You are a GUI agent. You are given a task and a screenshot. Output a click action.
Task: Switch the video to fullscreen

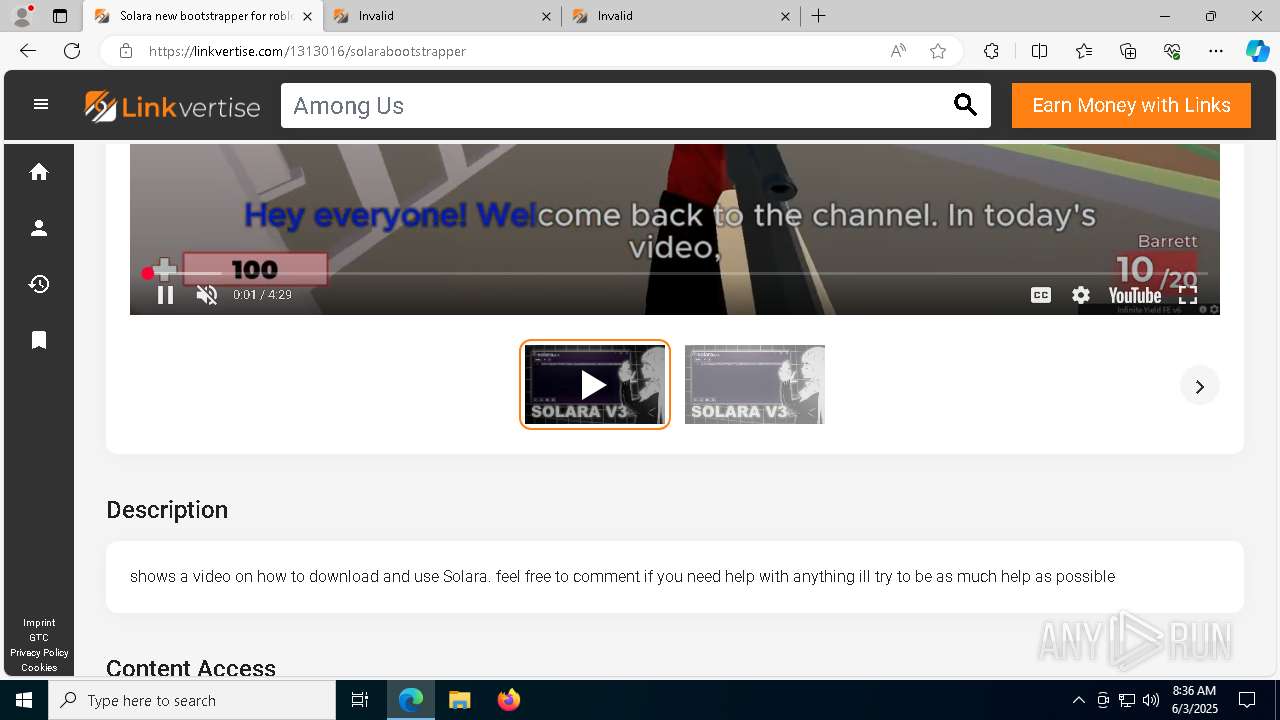point(1188,295)
